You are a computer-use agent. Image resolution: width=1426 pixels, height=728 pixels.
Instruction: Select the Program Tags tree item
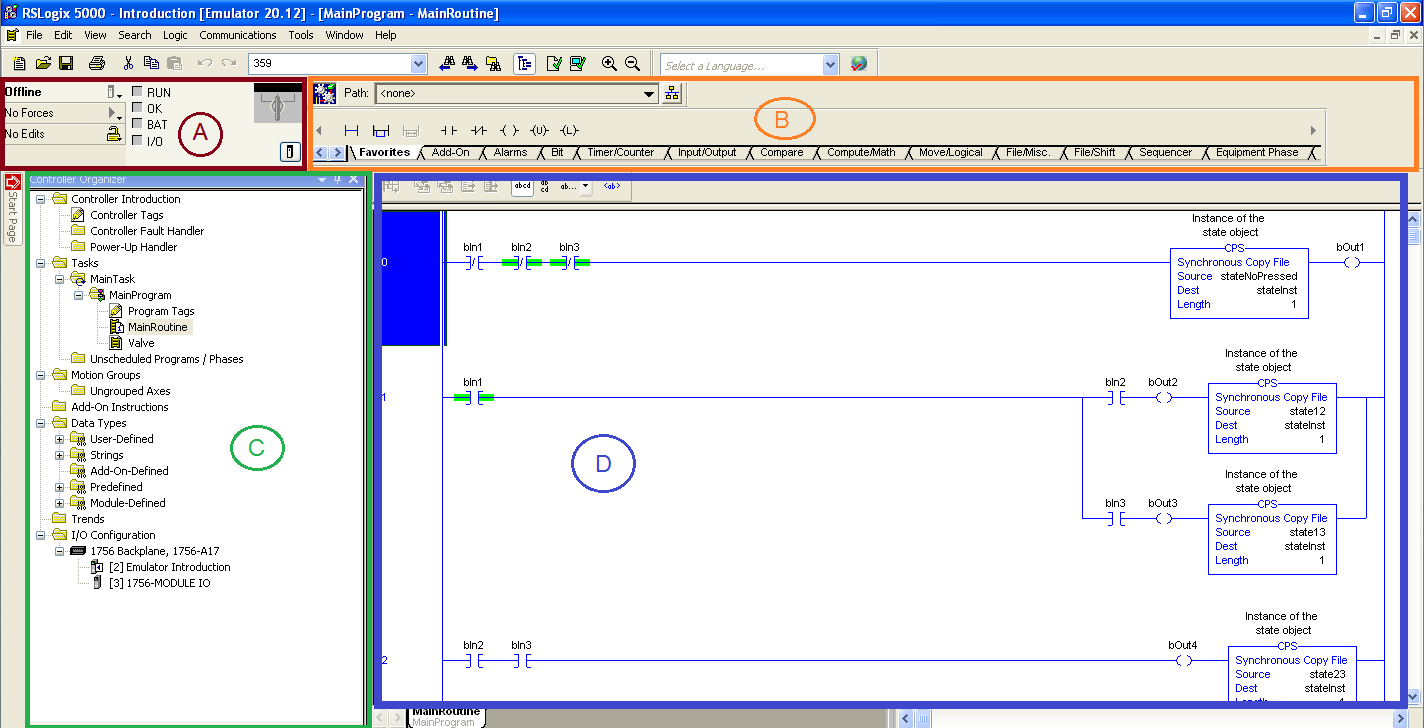pos(161,311)
